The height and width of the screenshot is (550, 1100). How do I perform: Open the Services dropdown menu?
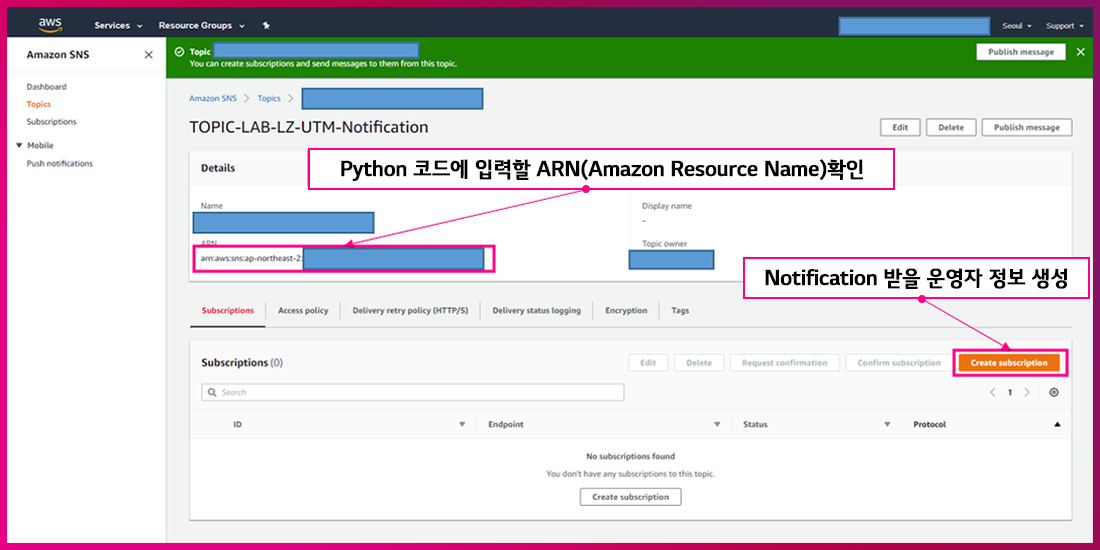pos(118,25)
